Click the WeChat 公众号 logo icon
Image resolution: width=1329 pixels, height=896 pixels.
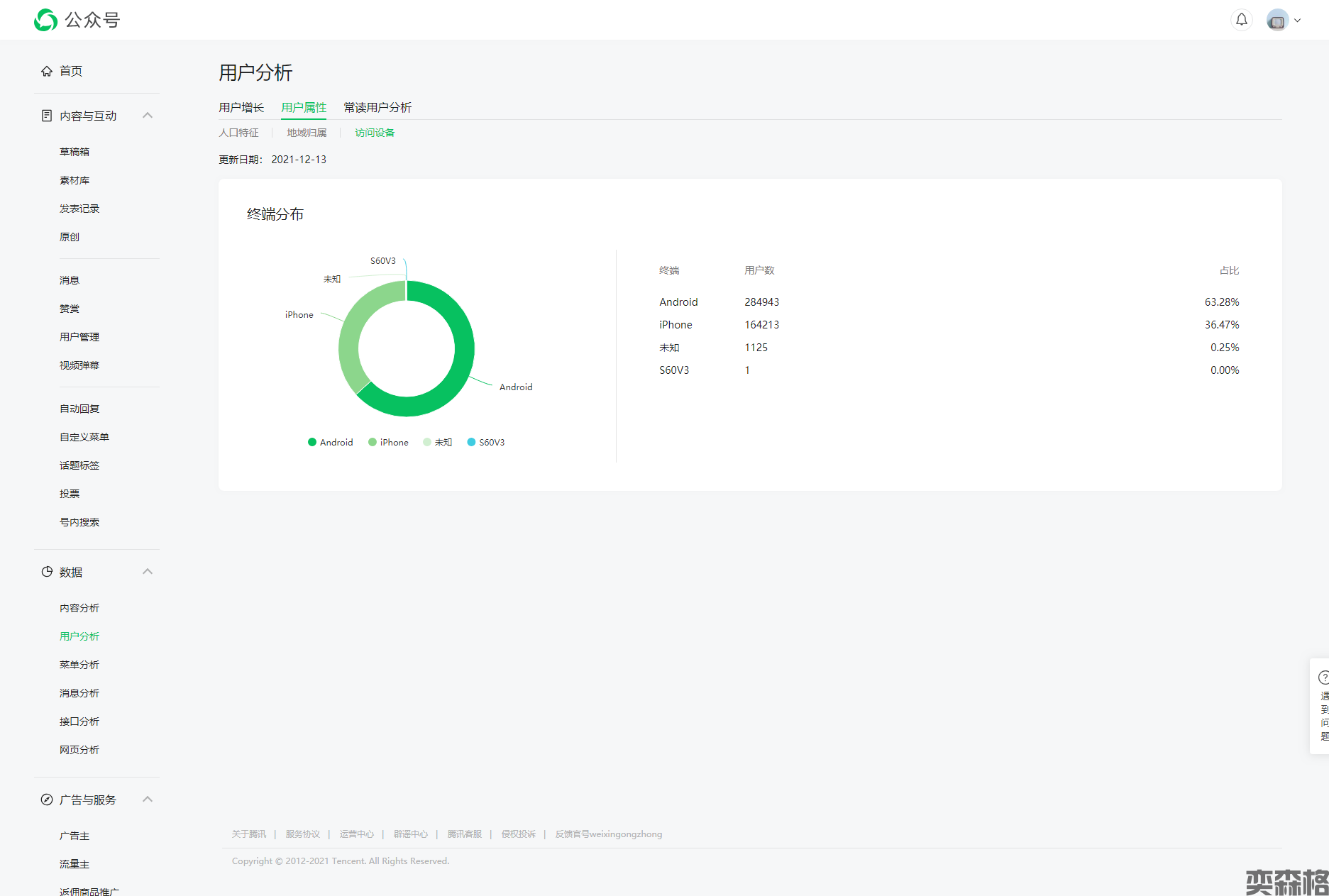tap(46, 20)
